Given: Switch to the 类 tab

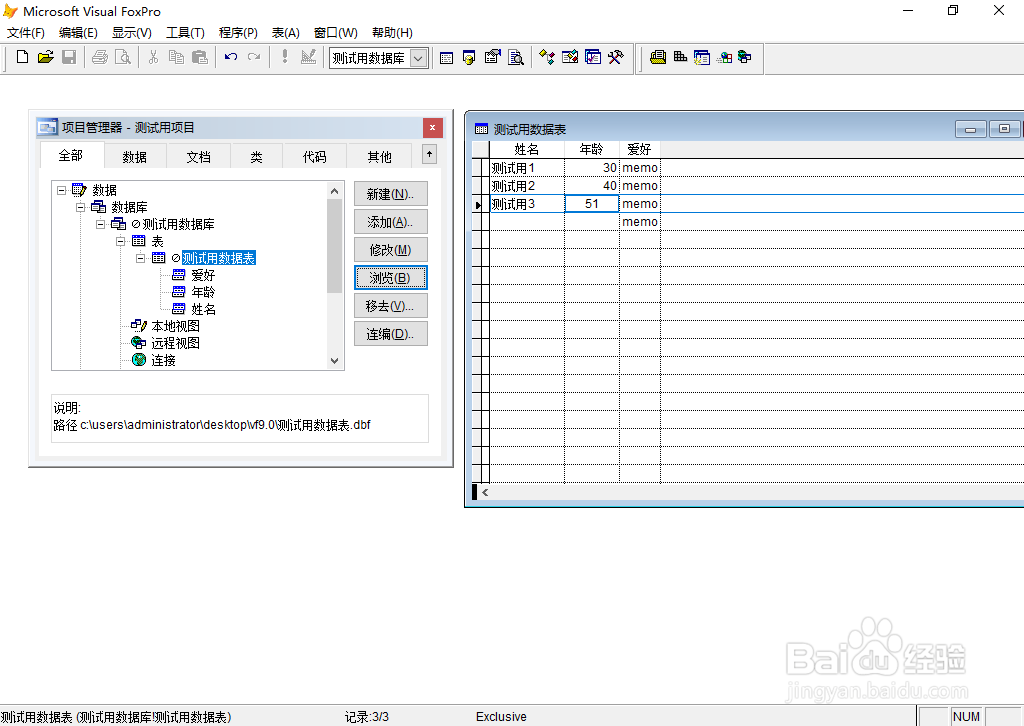Looking at the screenshot, I should tap(256, 157).
